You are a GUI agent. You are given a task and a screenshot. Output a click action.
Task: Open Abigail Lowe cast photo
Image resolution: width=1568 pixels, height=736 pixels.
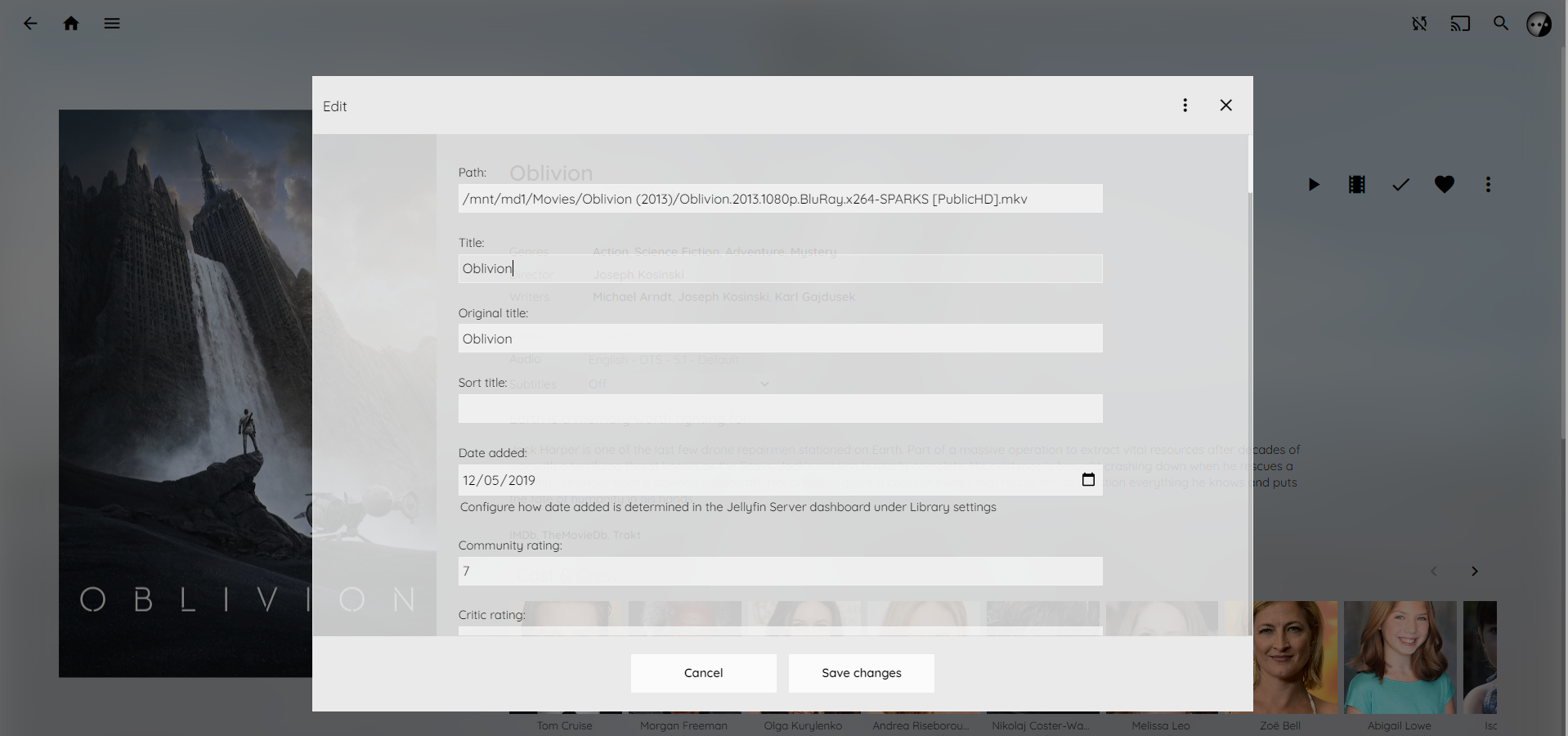(1400, 657)
